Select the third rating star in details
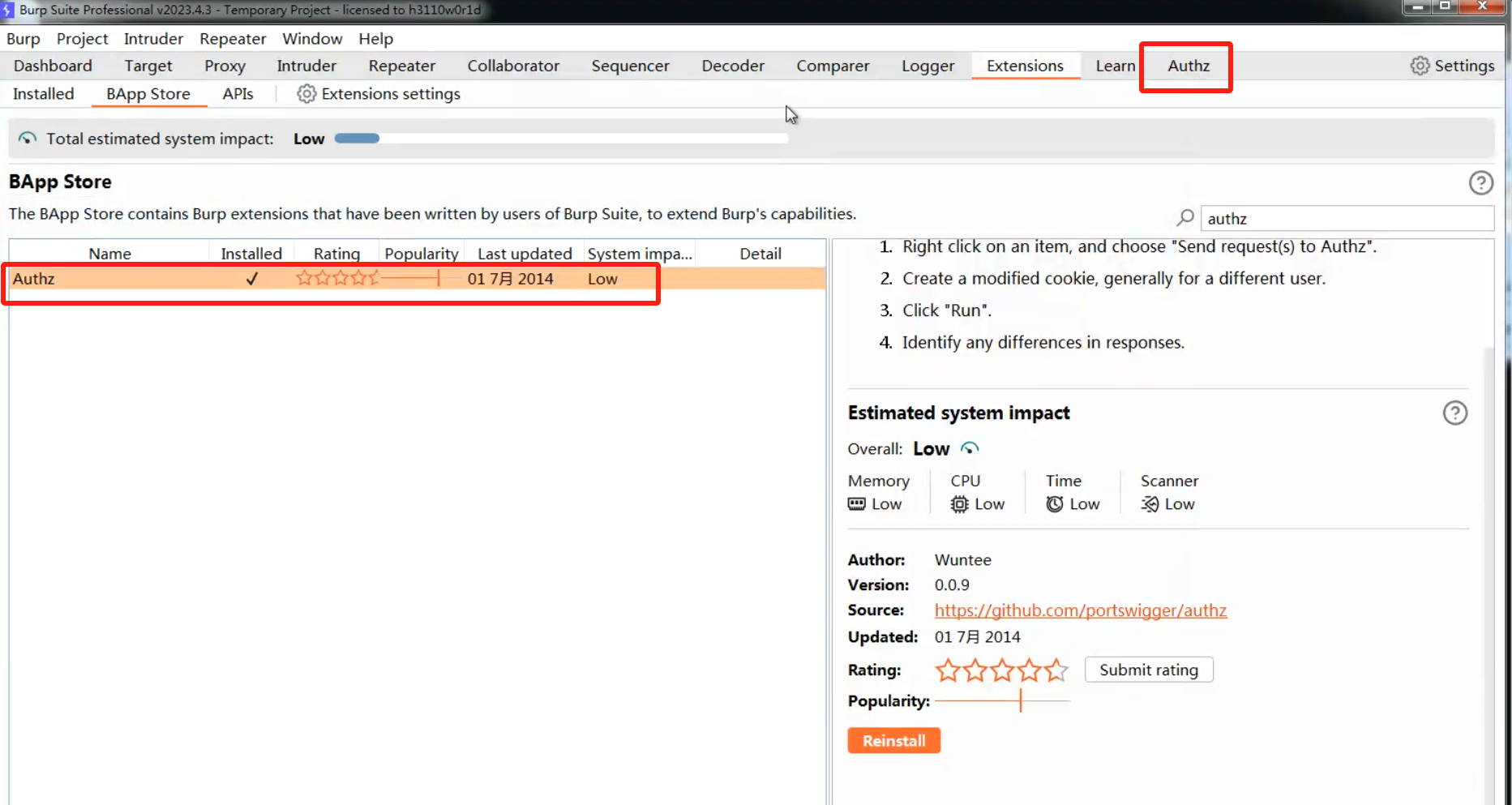The image size is (1512, 805). pyautogui.click(x=1002, y=670)
